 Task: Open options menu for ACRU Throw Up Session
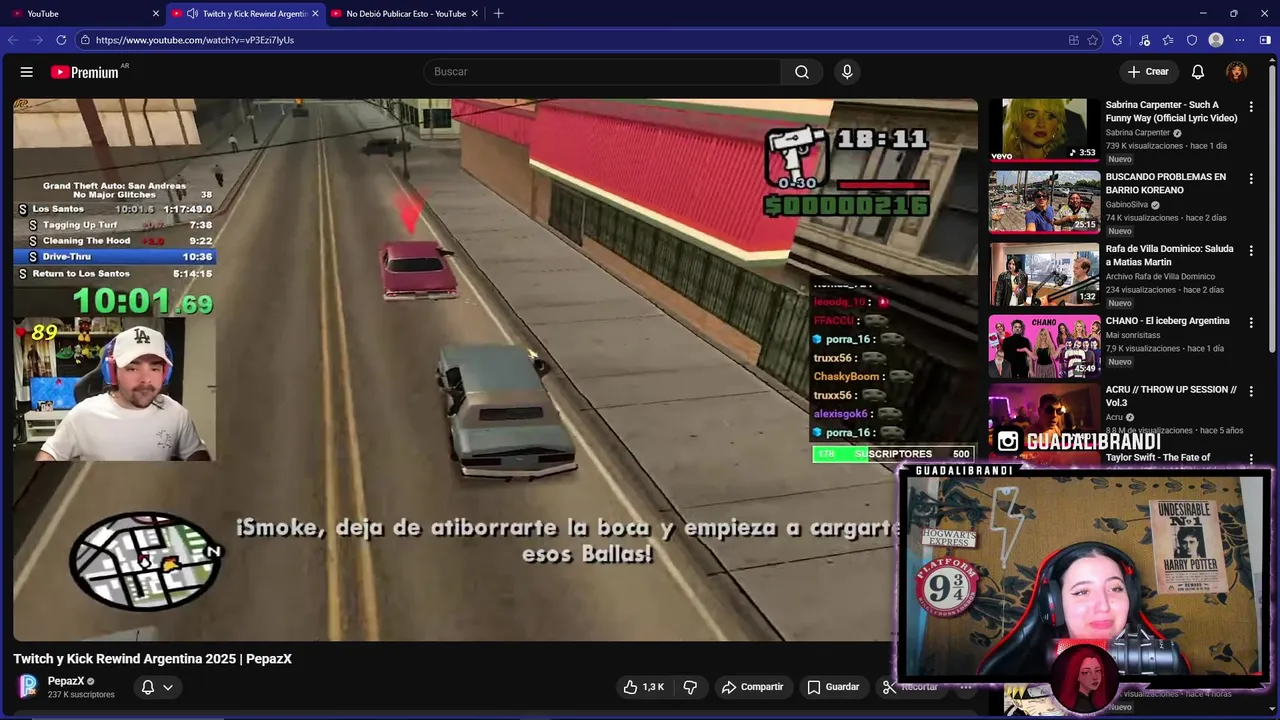coord(1251,391)
